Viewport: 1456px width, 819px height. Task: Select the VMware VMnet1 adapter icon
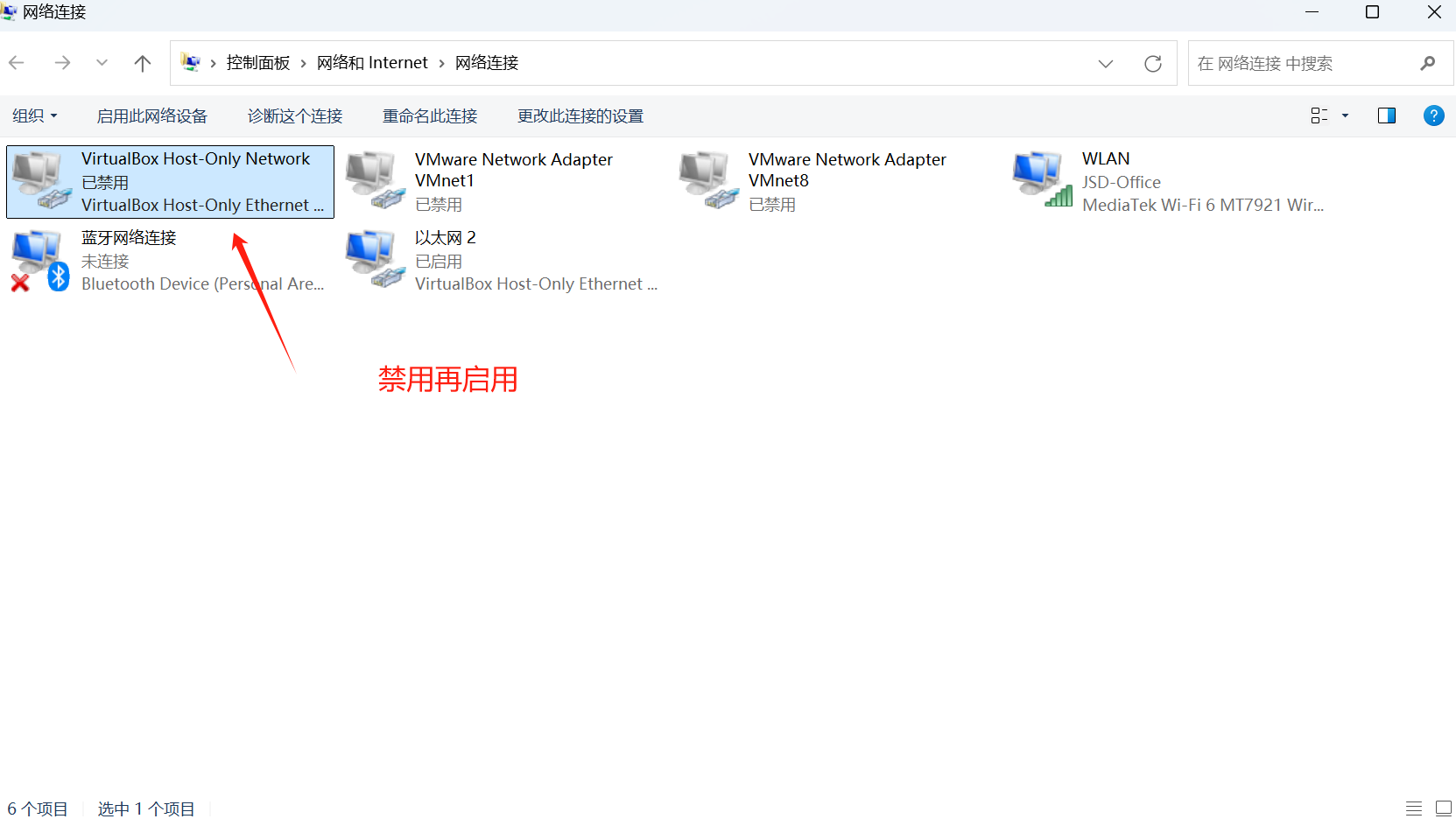(x=375, y=180)
